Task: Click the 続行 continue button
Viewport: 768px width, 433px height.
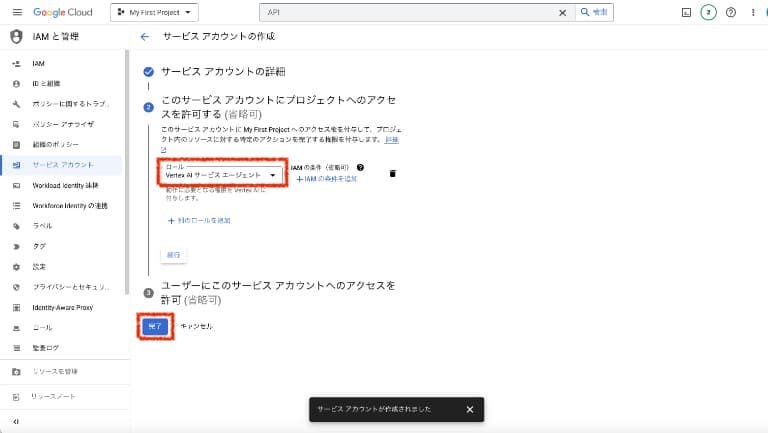Action: coord(173,255)
